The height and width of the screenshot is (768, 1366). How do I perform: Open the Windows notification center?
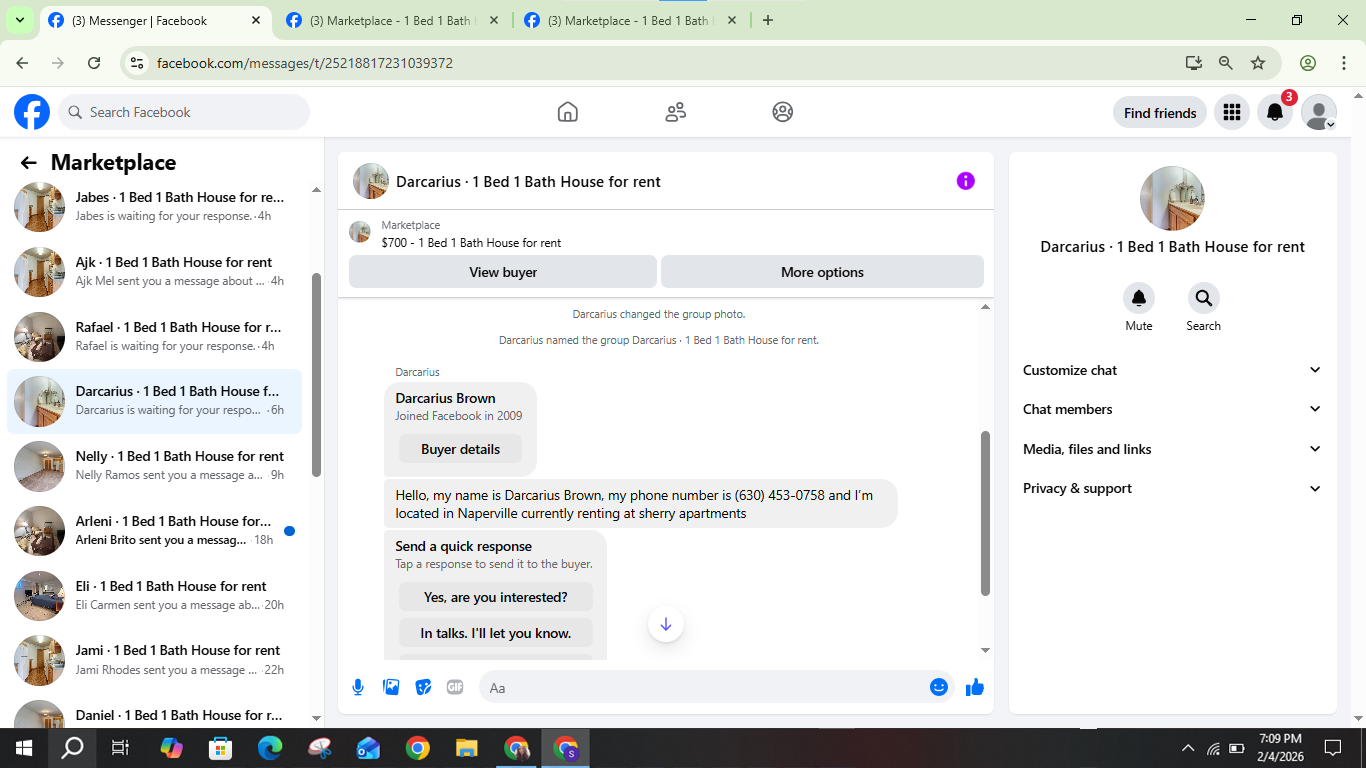pos(1332,747)
